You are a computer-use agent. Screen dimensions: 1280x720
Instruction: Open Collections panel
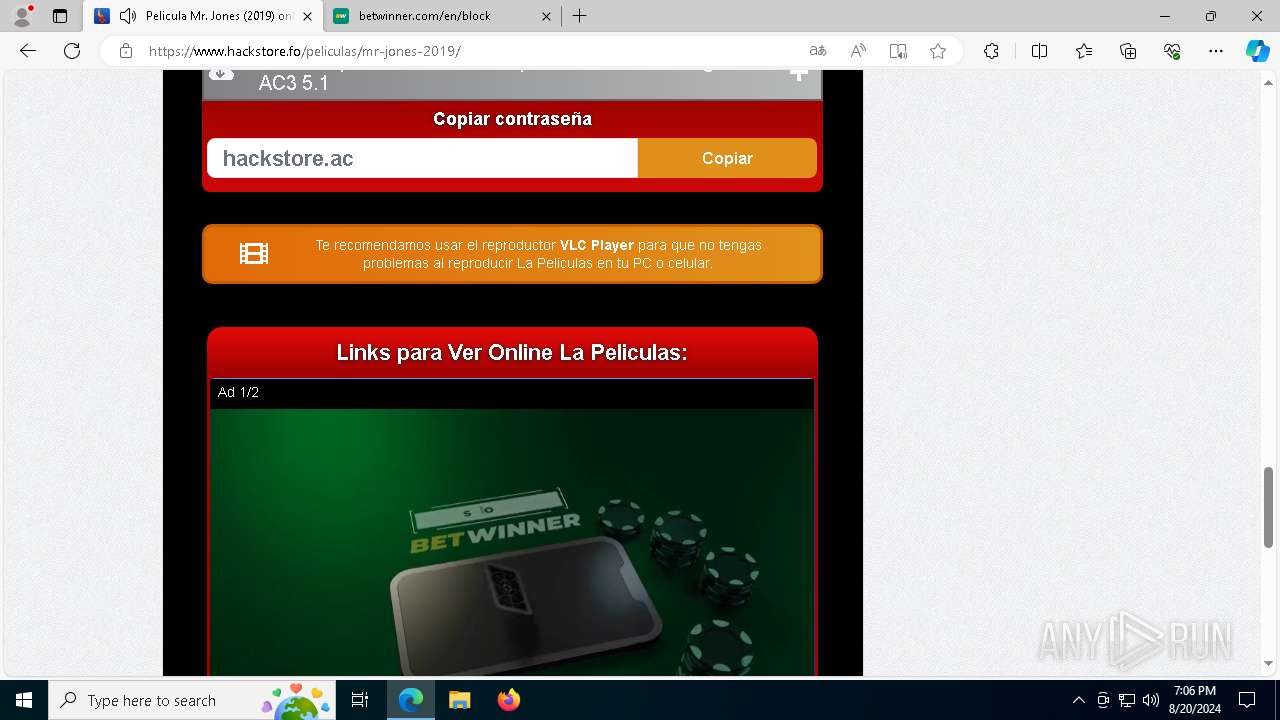click(x=1128, y=51)
